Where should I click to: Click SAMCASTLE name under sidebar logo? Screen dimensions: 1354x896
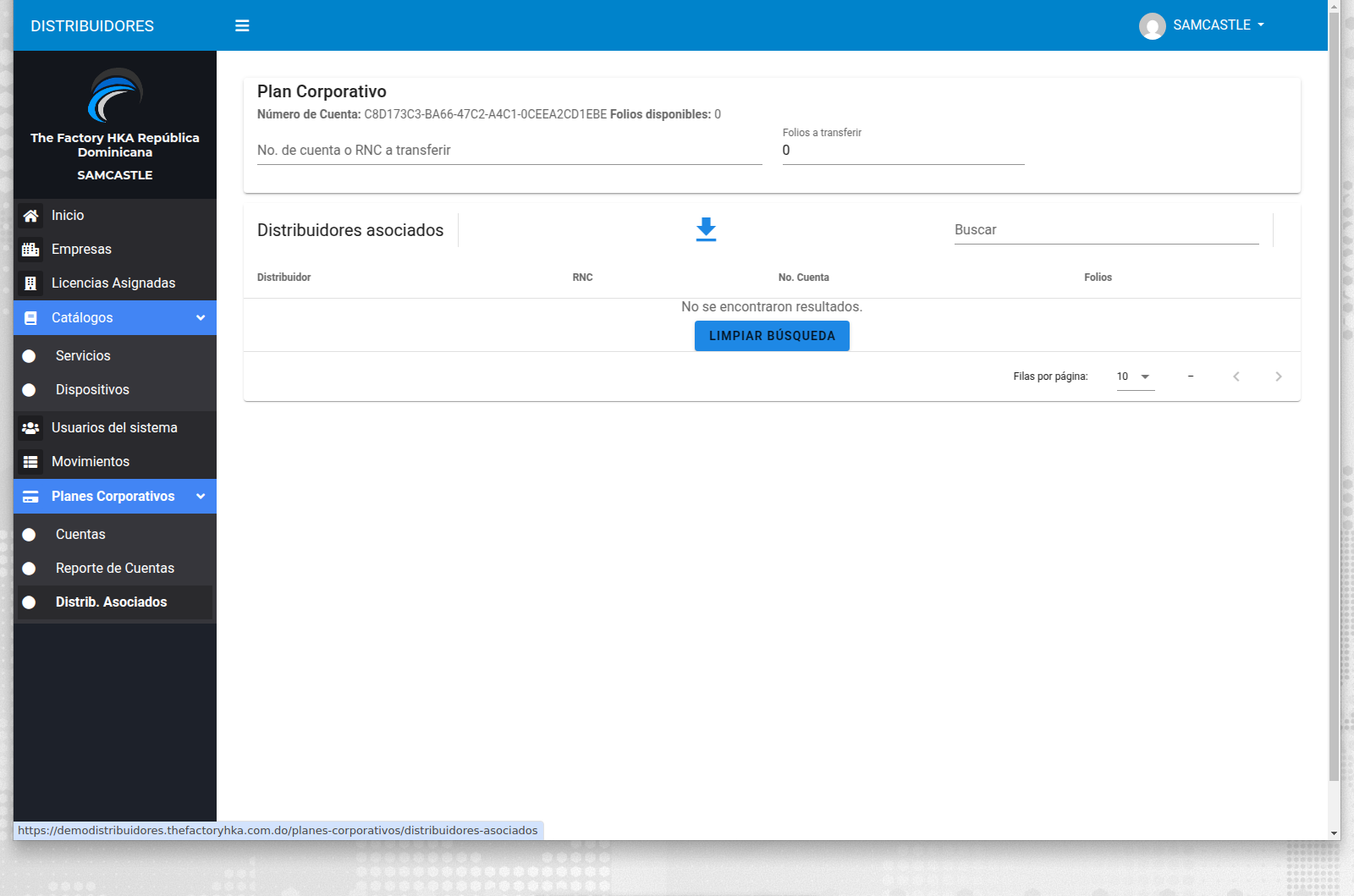coord(115,175)
